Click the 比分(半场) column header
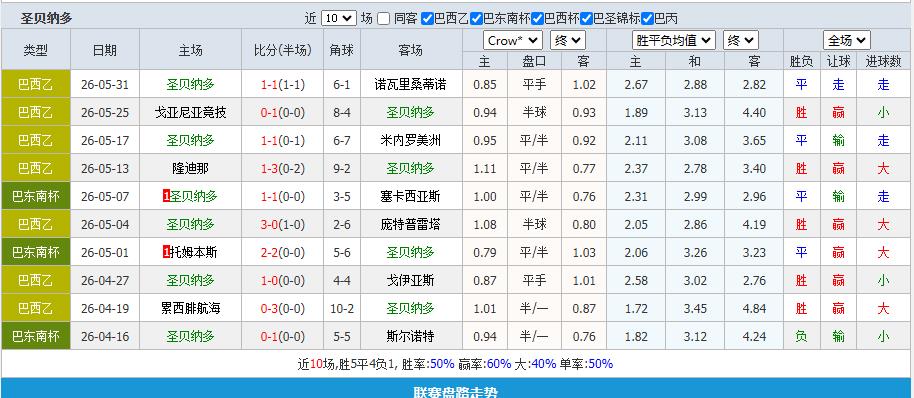The width and height of the screenshot is (914, 398). pyautogui.click(x=283, y=50)
